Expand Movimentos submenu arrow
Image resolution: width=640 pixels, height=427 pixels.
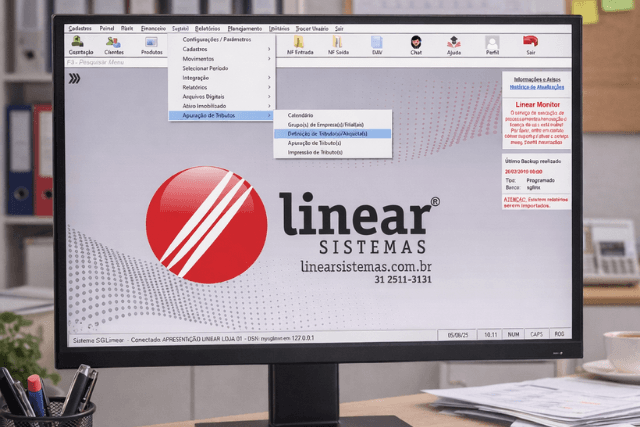[x=269, y=59]
